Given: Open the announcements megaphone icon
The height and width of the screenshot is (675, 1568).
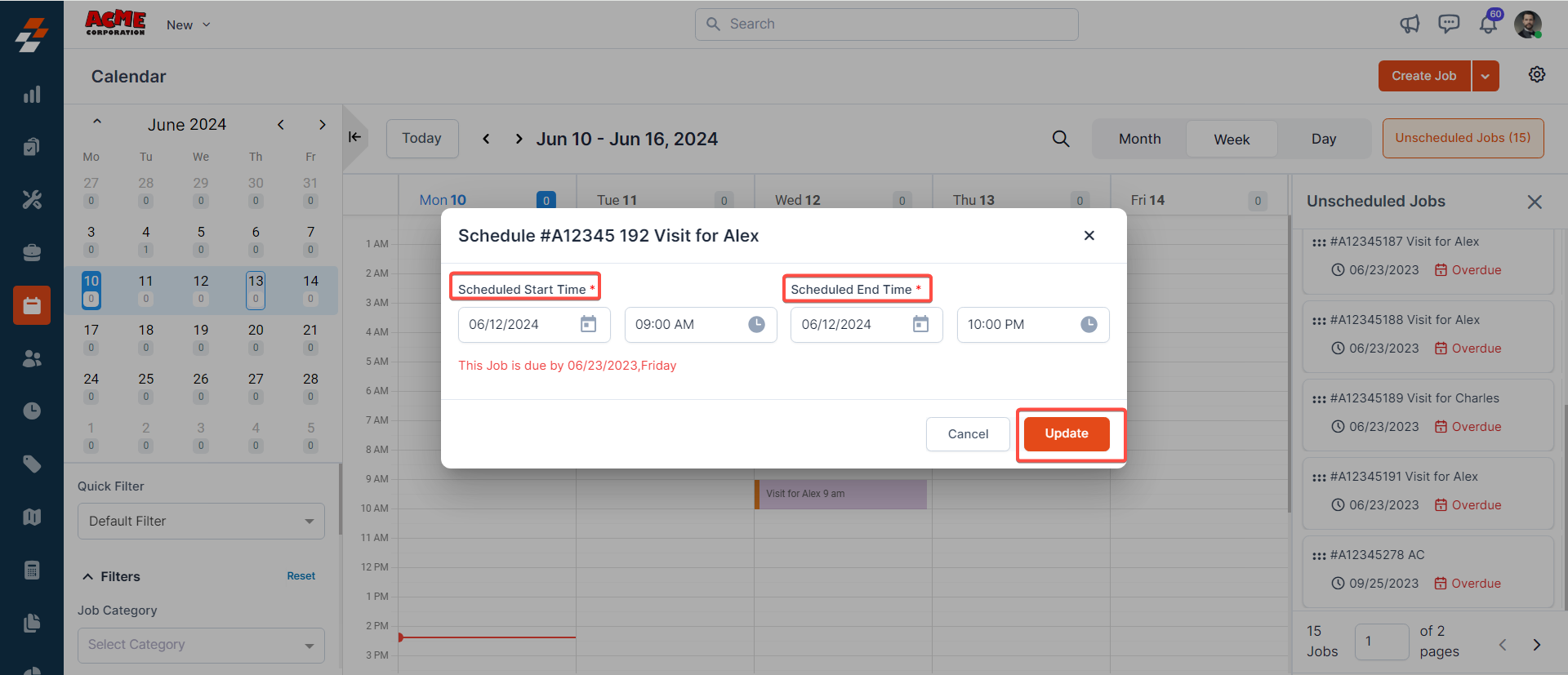Looking at the screenshot, I should coord(1410,24).
